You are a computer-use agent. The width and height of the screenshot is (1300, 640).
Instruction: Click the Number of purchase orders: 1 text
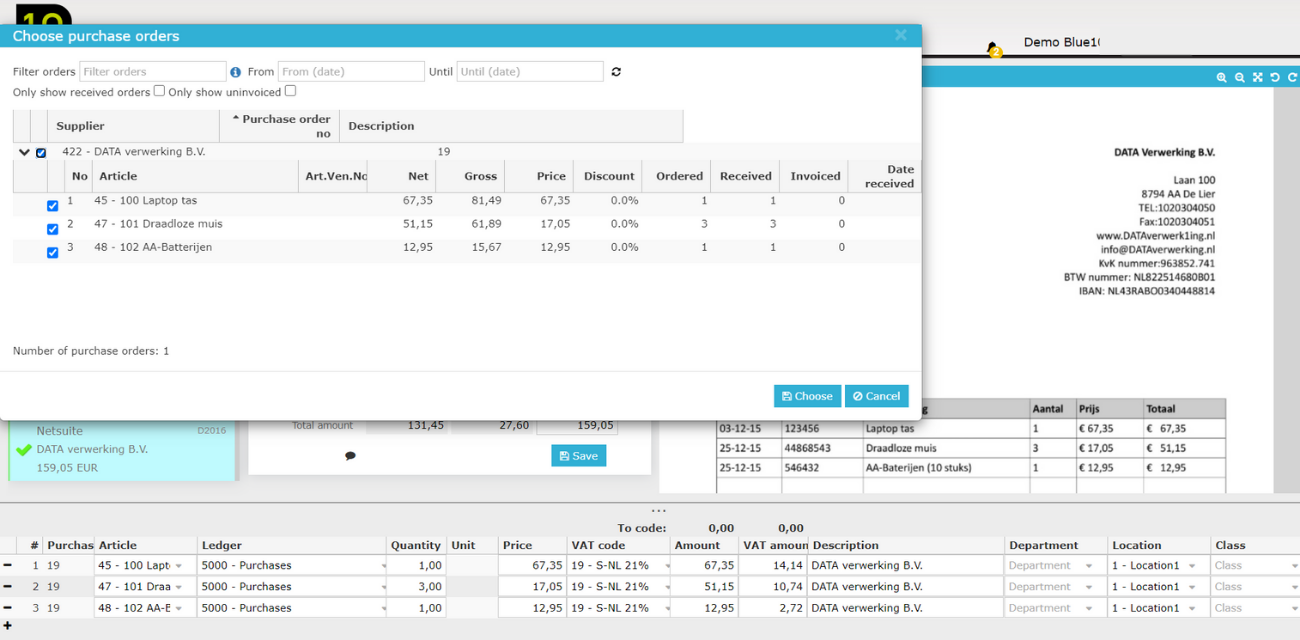[x=91, y=351]
